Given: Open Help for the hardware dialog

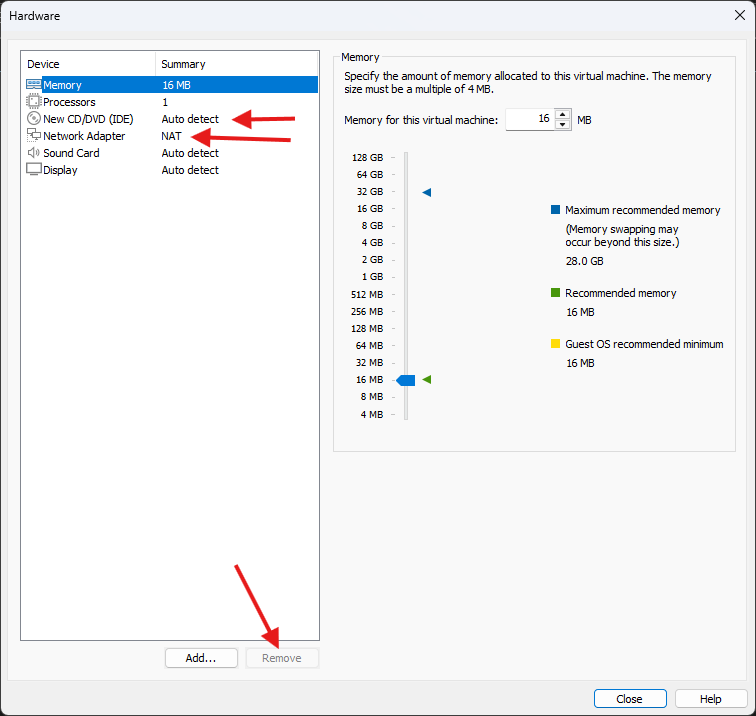Looking at the screenshot, I should pyautogui.click(x=711, y=699).
